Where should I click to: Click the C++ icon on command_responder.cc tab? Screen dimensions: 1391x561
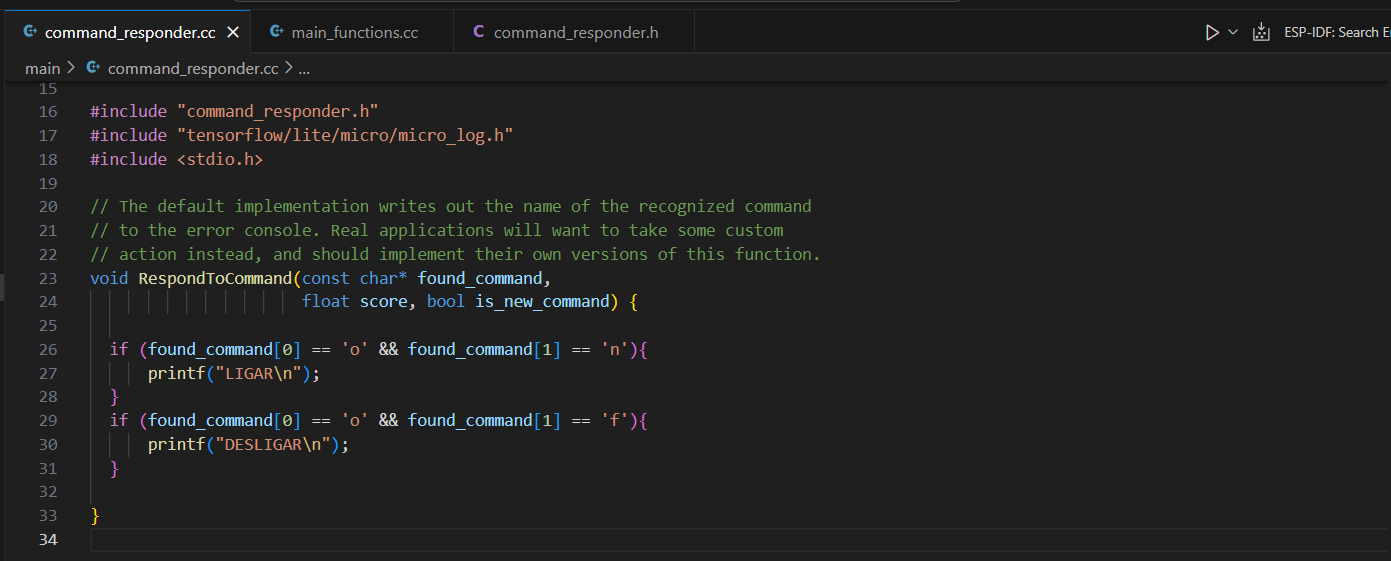click(x=30, y=33)
